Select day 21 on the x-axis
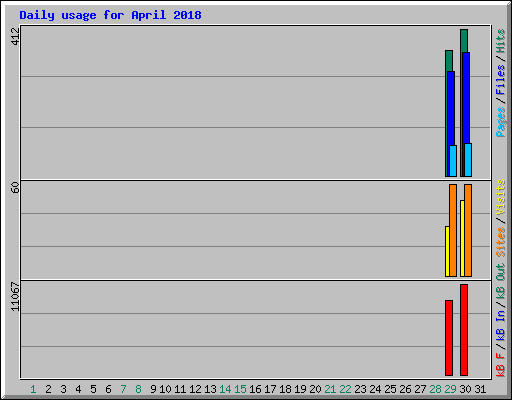 coord(330,389)
